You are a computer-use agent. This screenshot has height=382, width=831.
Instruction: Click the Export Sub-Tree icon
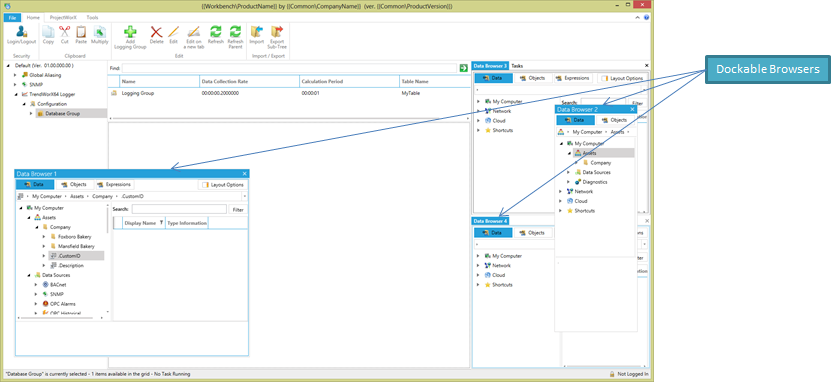(277, 32)
